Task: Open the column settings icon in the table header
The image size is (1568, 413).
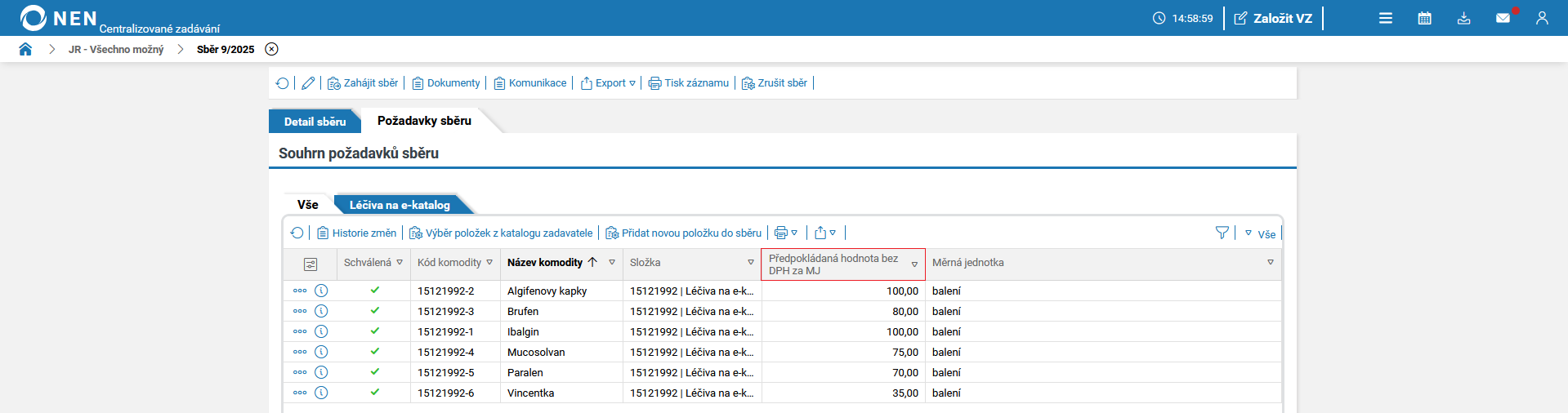Action: tap(310, 264)
